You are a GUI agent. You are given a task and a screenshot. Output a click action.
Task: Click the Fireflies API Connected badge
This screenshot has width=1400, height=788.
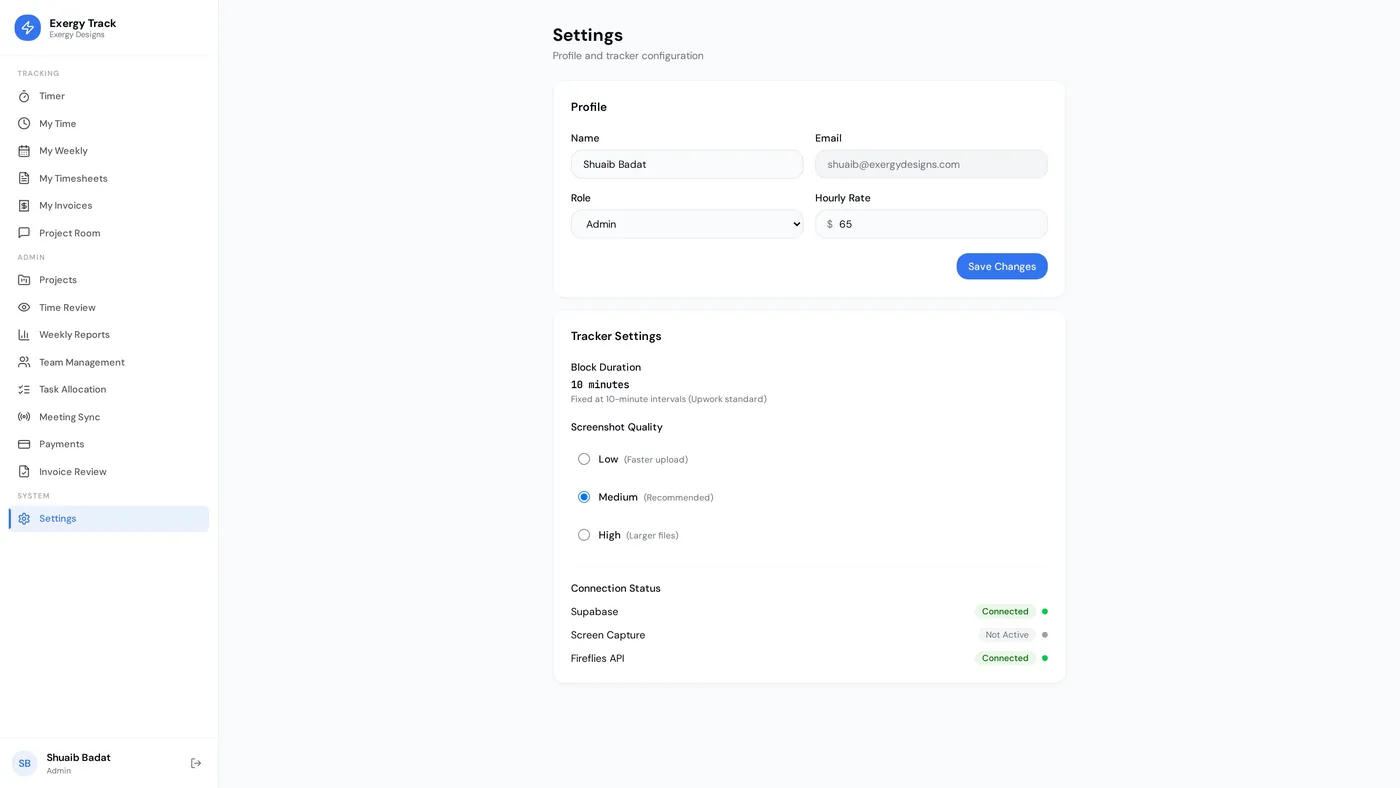coord(1005,658)
